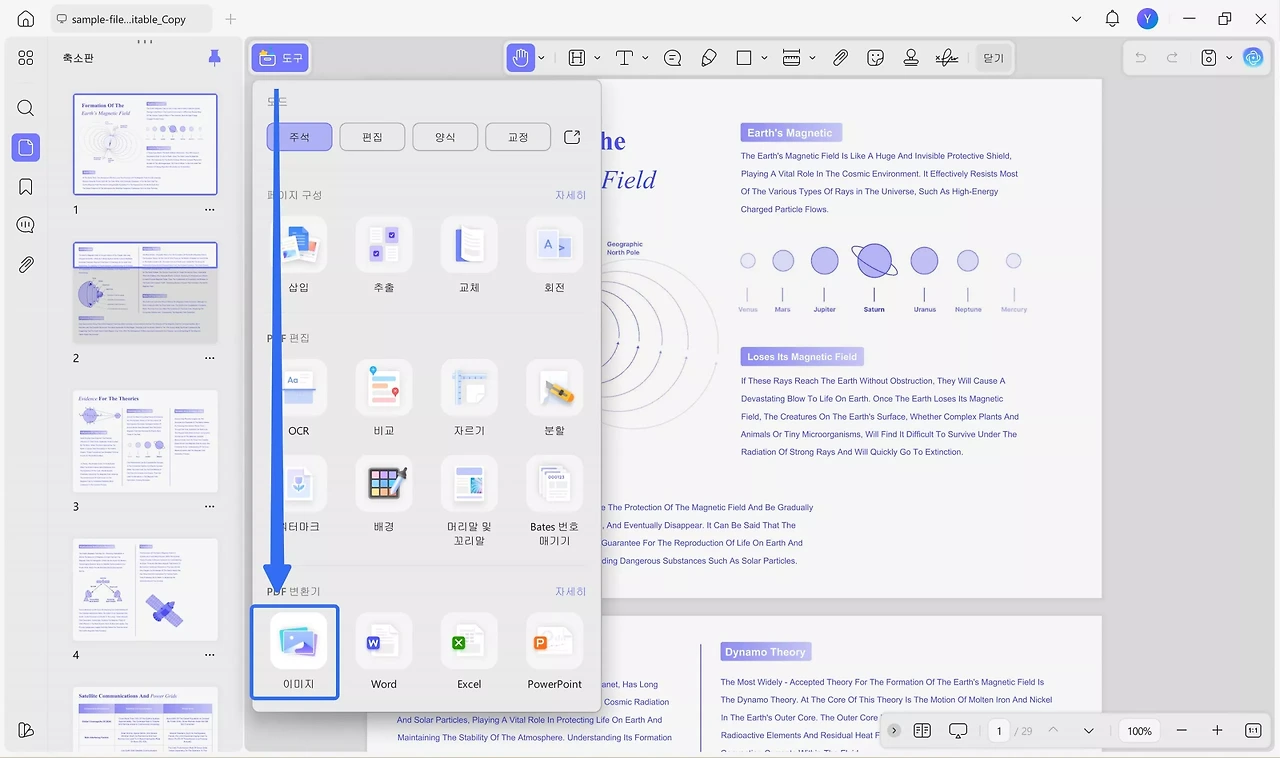
Task: Switch to 편집 mode tab
Action: [x=372, y=137]
